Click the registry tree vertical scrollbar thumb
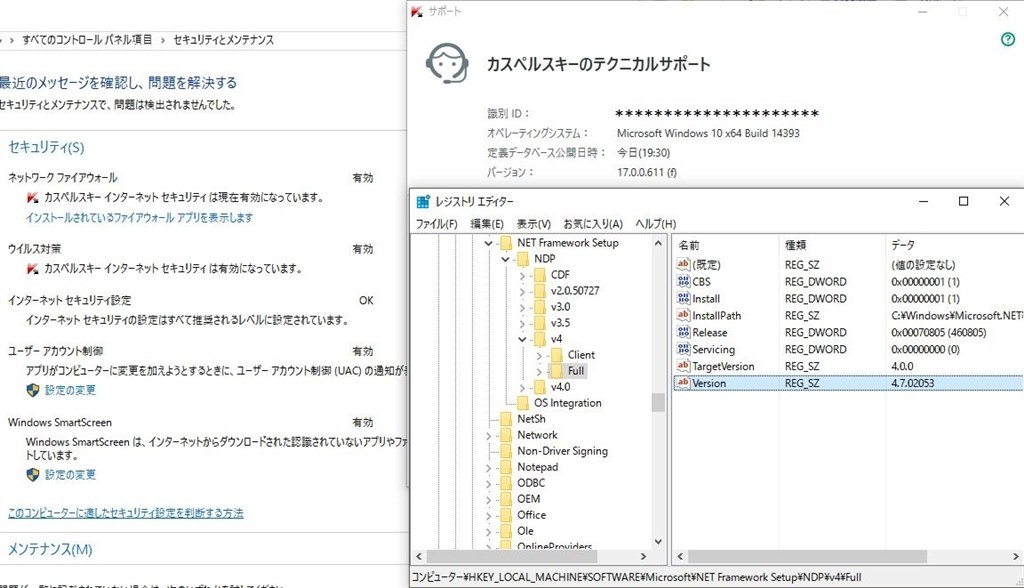The height and width of the screenshot is (588, 1024). (658, 402)
